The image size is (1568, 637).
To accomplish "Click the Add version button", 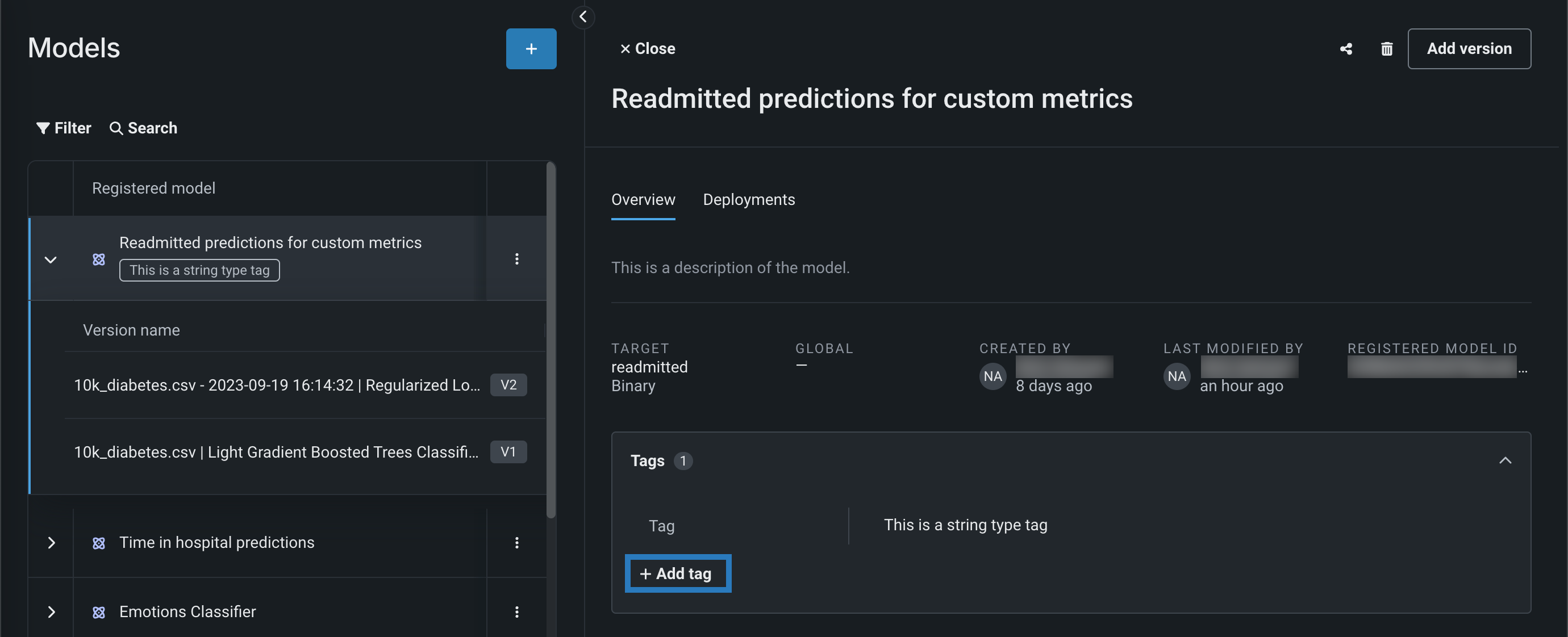I will (x=1468, y=49).
